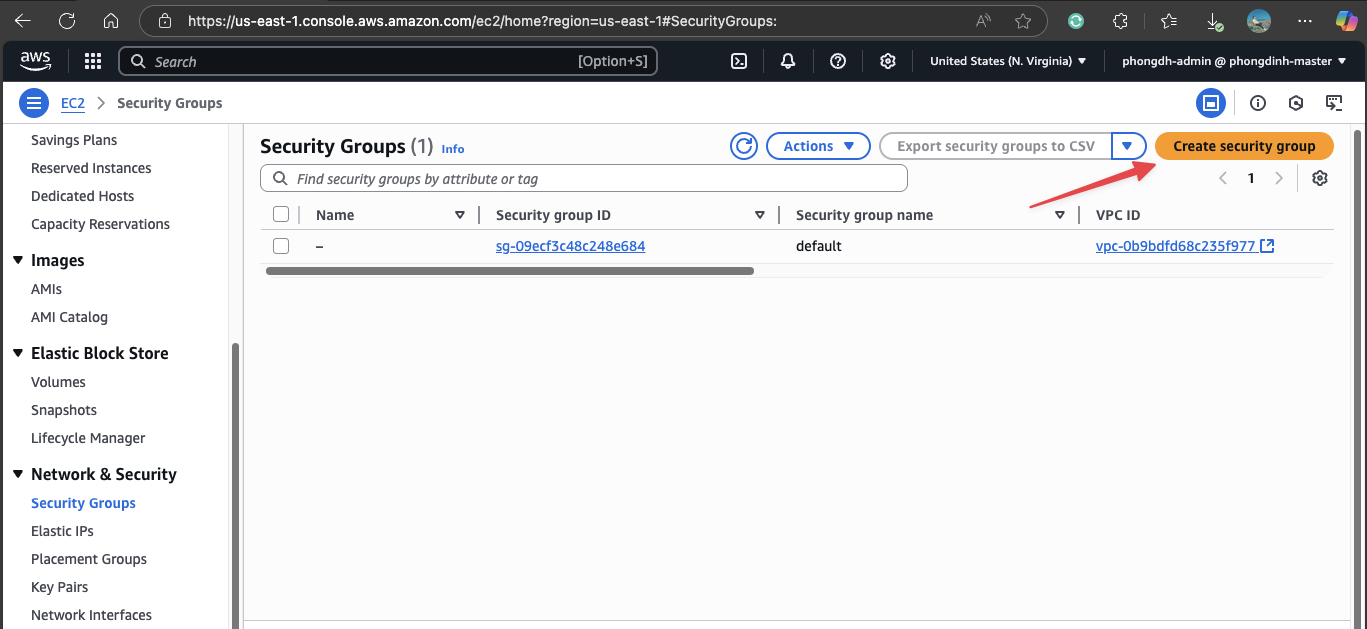Viewport: 1367px width, 629px height.
Task: Open browser downloads icon
Action: (x=1213, y=21)
